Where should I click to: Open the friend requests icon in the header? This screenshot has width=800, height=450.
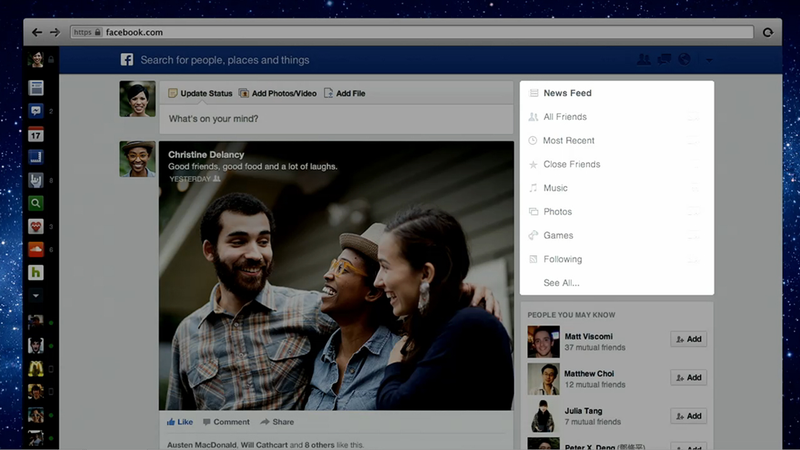pyautogui.click(x=643, y=60)
